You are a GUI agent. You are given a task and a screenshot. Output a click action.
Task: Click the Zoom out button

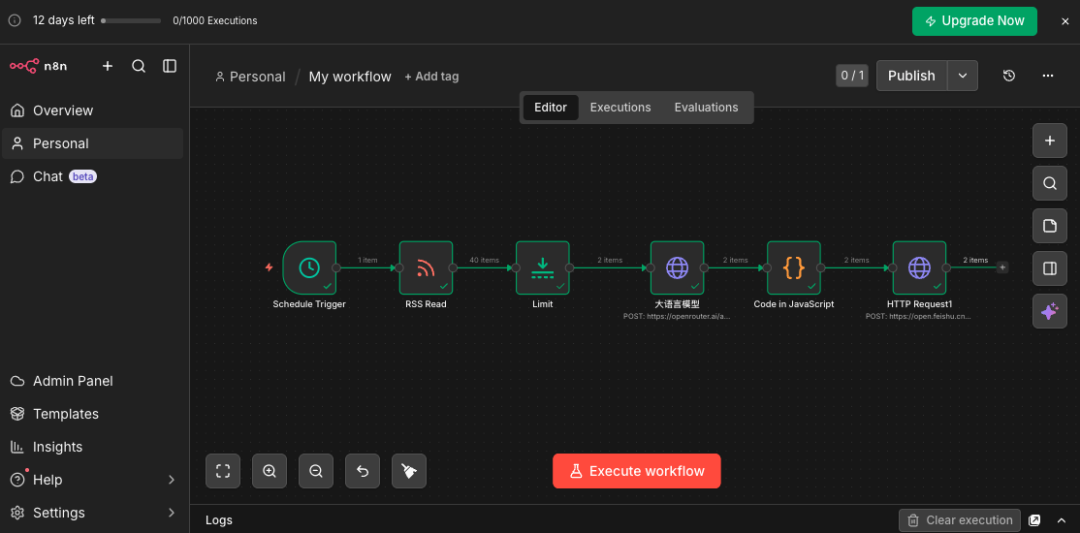pos(316,471)
